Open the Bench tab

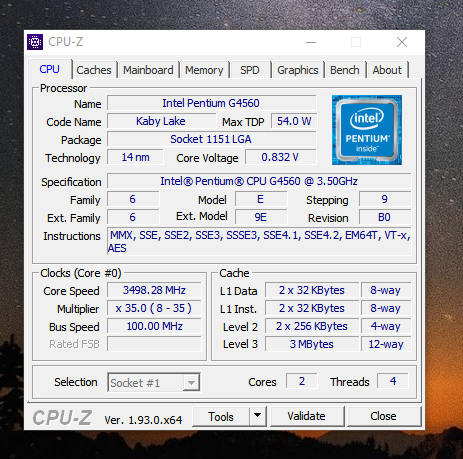point(345,70)
